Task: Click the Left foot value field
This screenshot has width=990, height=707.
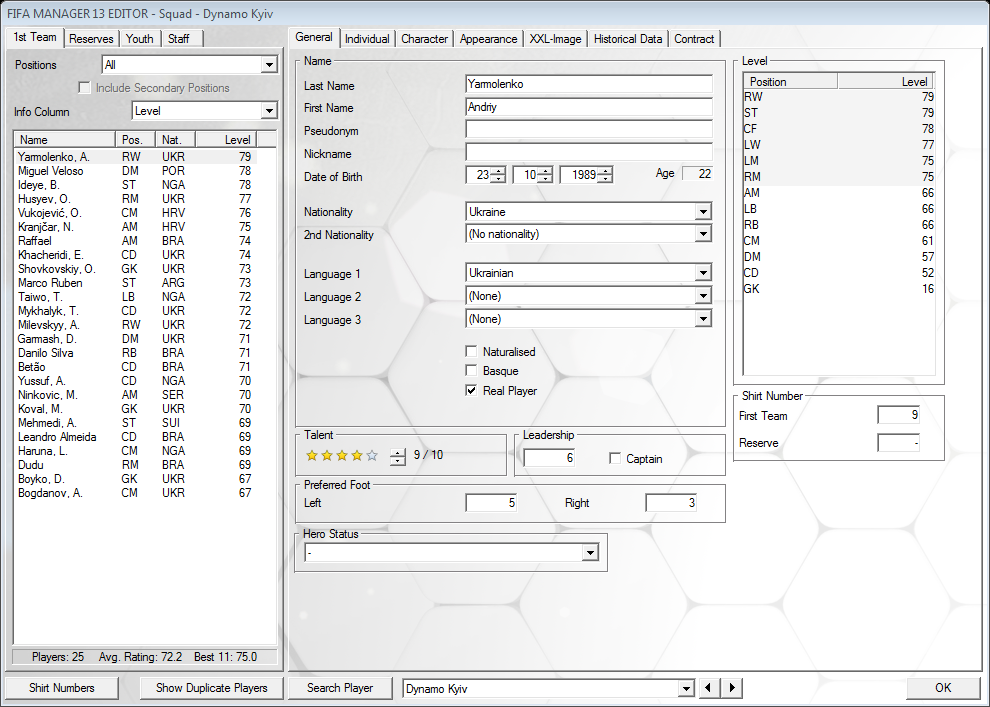Action: [x=491, y=502]
